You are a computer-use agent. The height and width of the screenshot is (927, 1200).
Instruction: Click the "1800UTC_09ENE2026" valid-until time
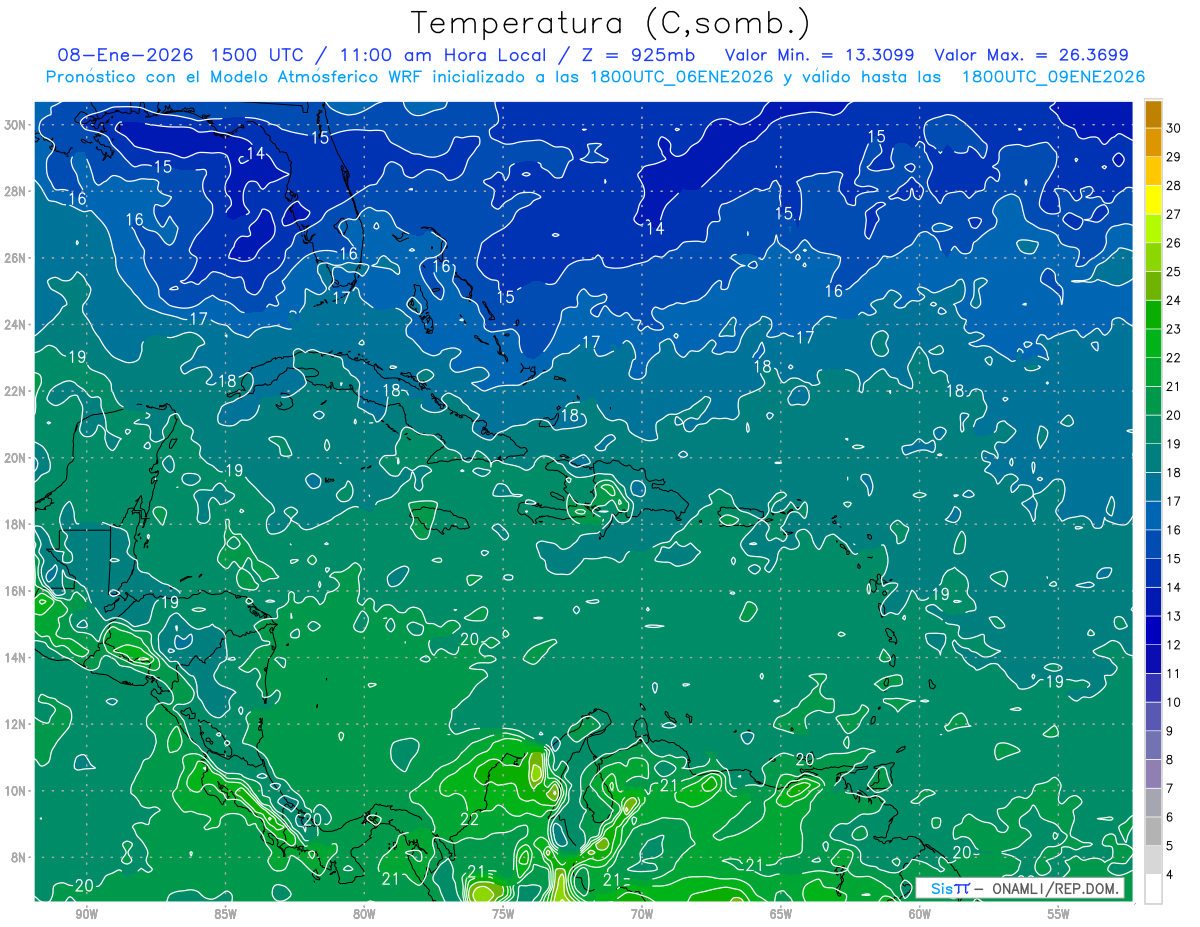coord(1053,77)
